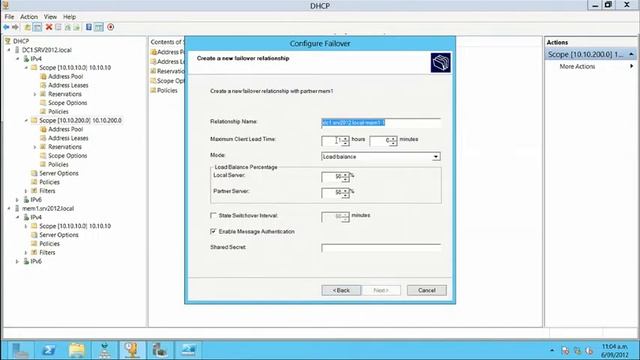This screenshot has width=640, height=360.
Task: Adjust the Partner Server percentage spinner
Action: [x=345, y=193]
